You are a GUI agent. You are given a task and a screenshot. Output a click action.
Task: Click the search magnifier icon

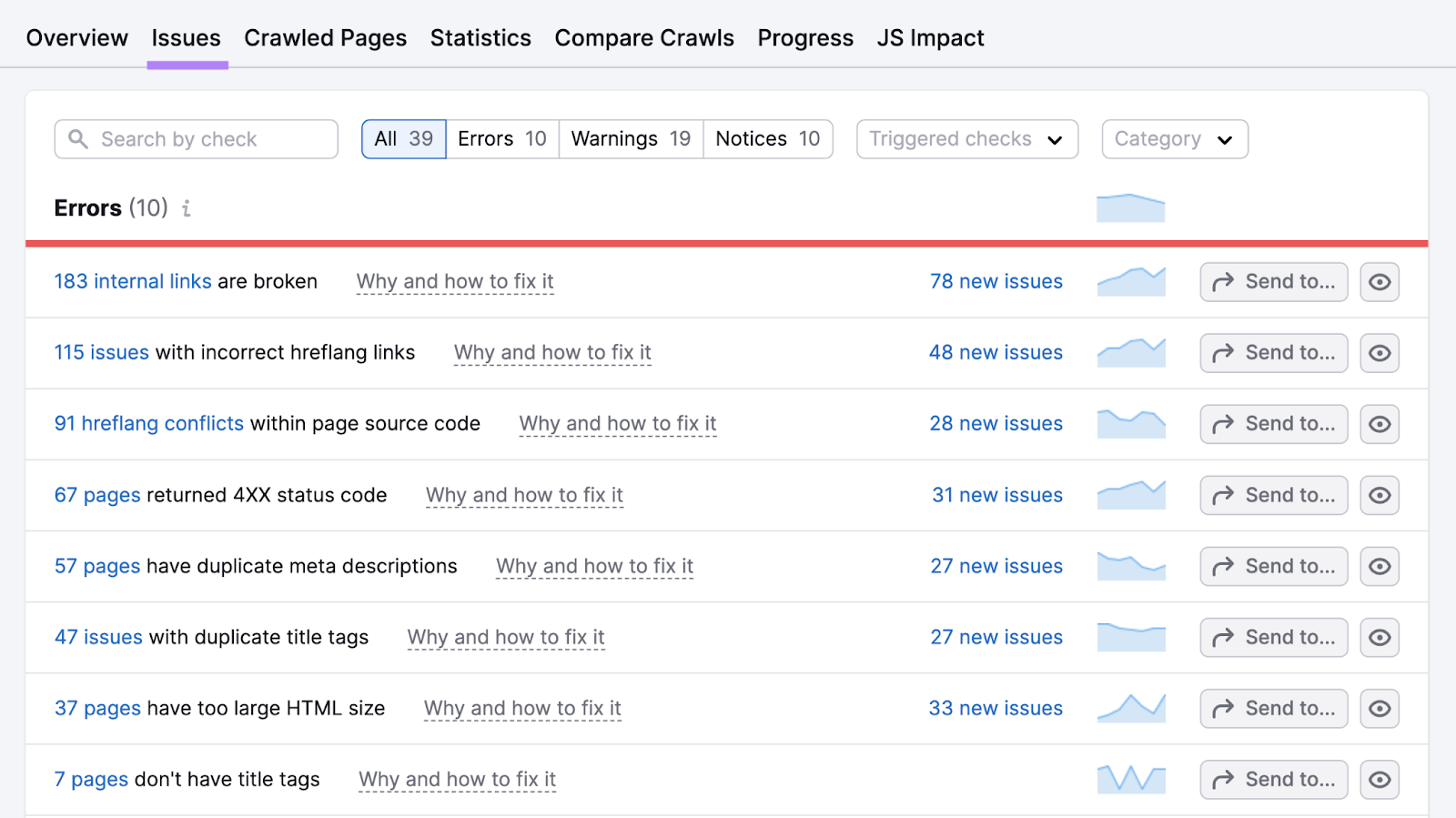pyautogui.click(x=79, y=138)
